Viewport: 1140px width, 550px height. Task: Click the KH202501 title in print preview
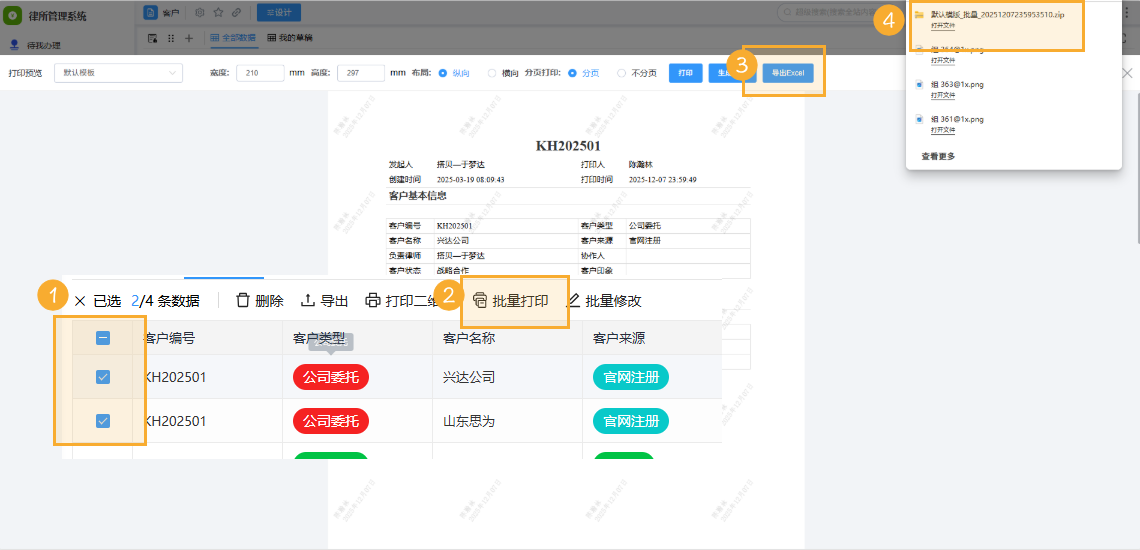click(x=568, y=146)
